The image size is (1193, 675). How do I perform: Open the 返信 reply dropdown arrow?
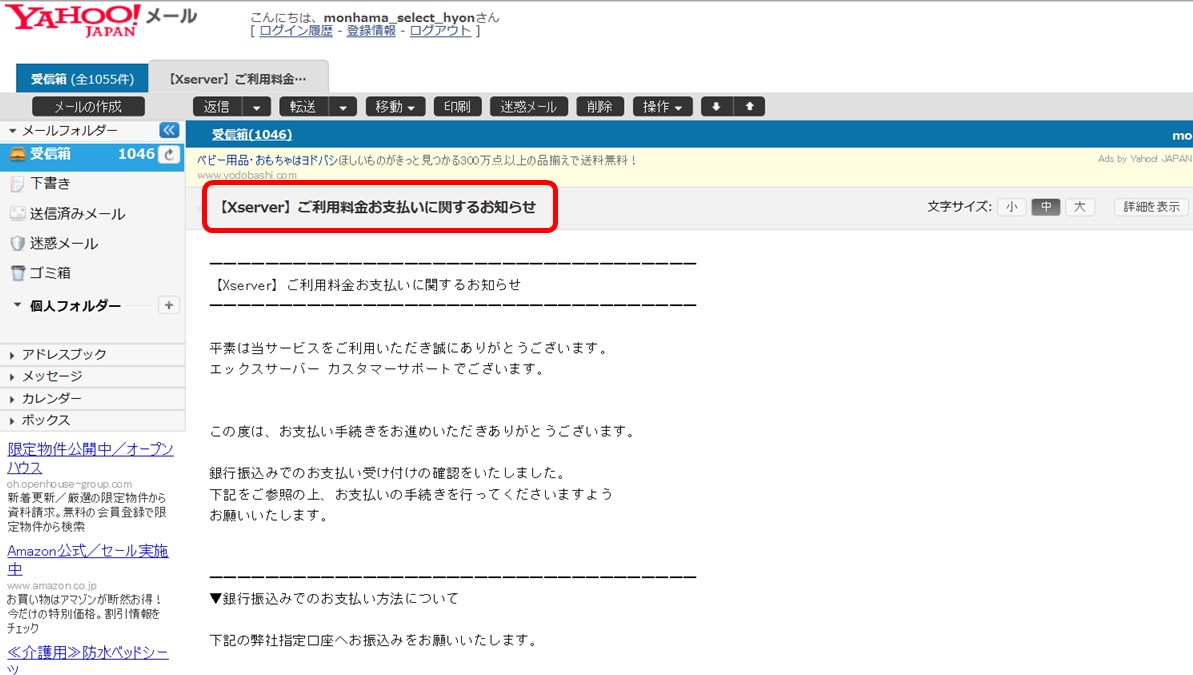pos(257,107)
